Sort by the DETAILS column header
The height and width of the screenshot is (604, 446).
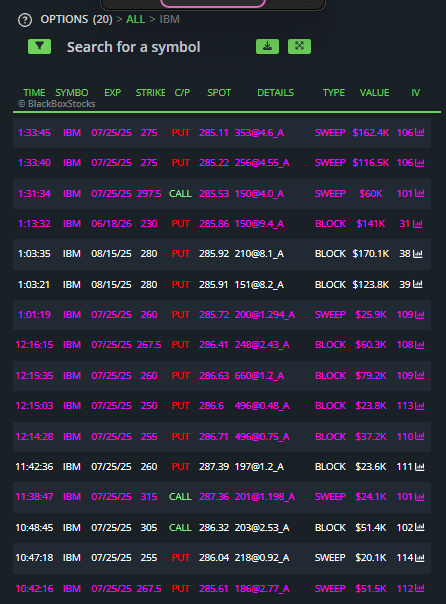pyautogui.click(x=275, y=92)
